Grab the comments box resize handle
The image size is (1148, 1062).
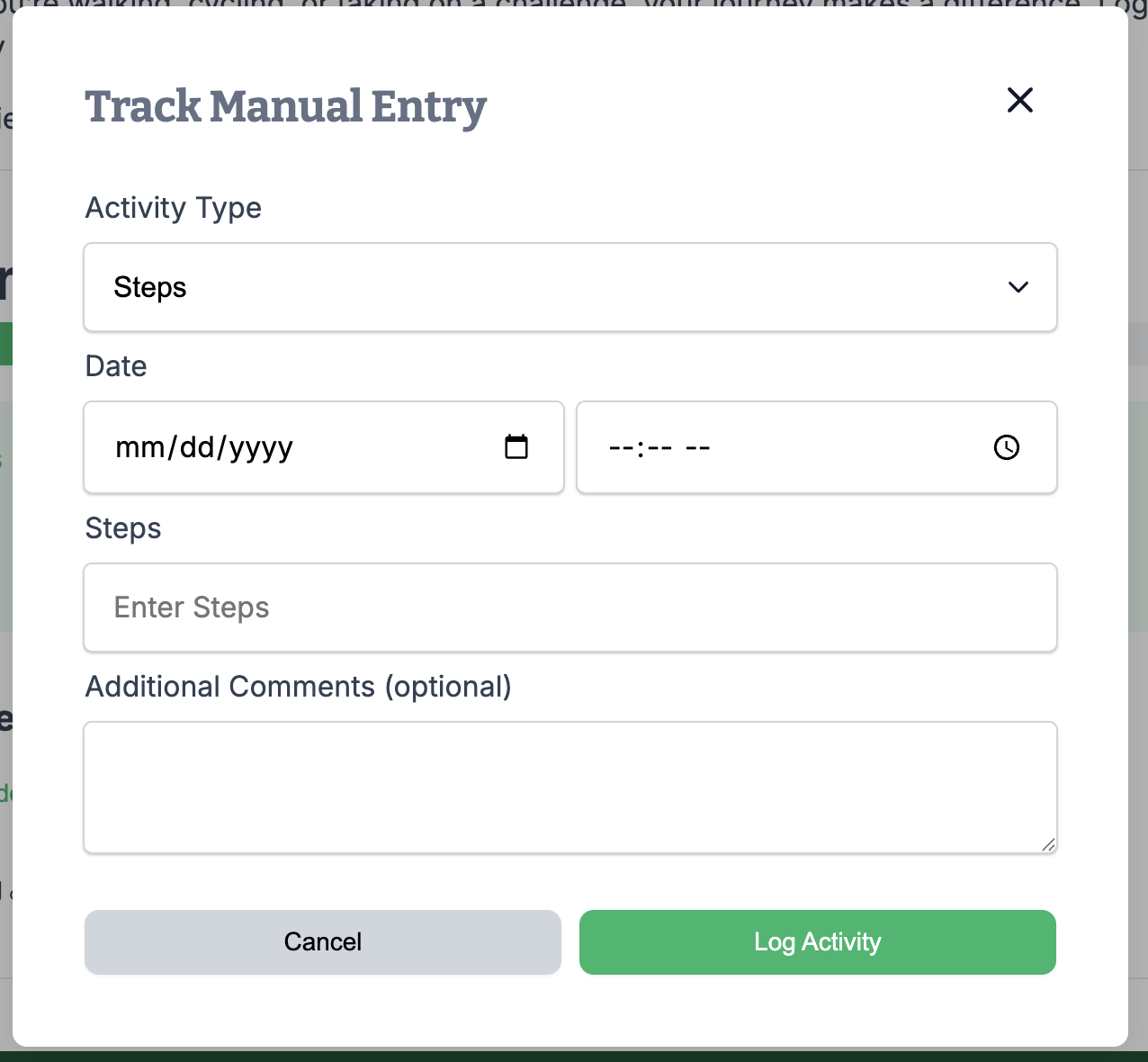(1048, 844)
